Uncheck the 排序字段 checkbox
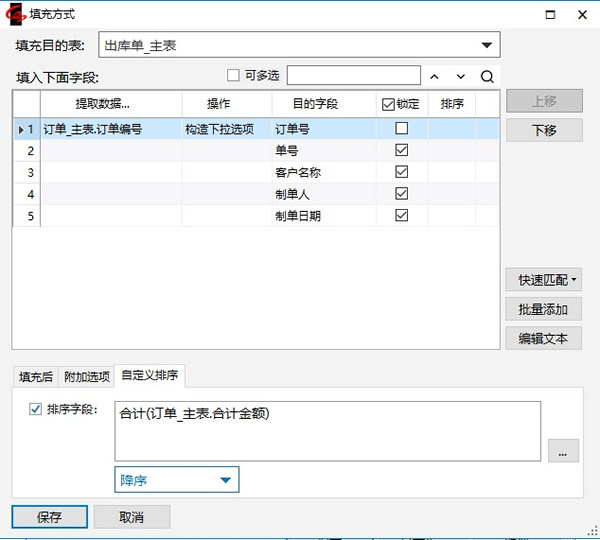 (36, 409)
